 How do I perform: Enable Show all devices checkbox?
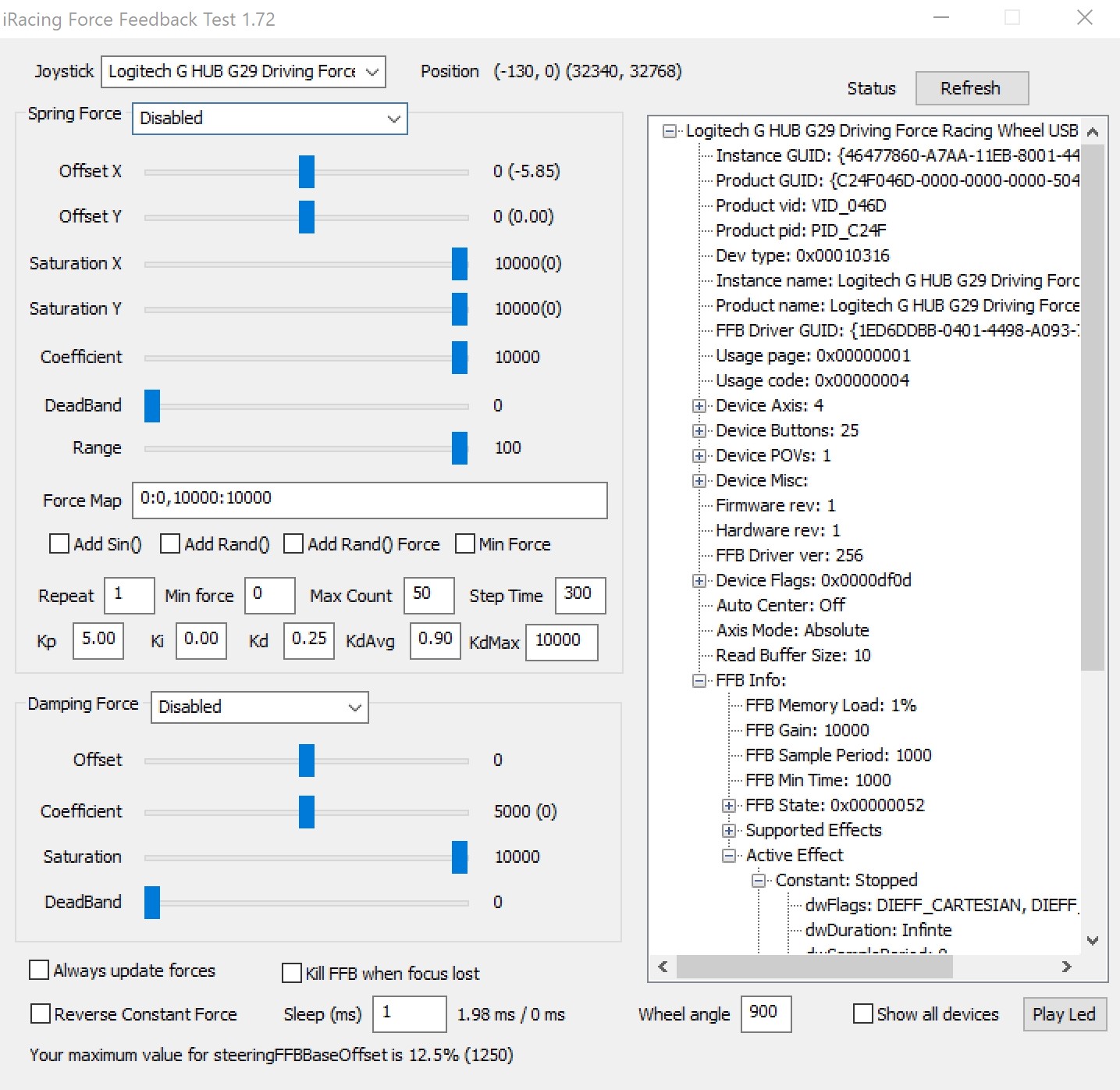[x=863, y=1013]
